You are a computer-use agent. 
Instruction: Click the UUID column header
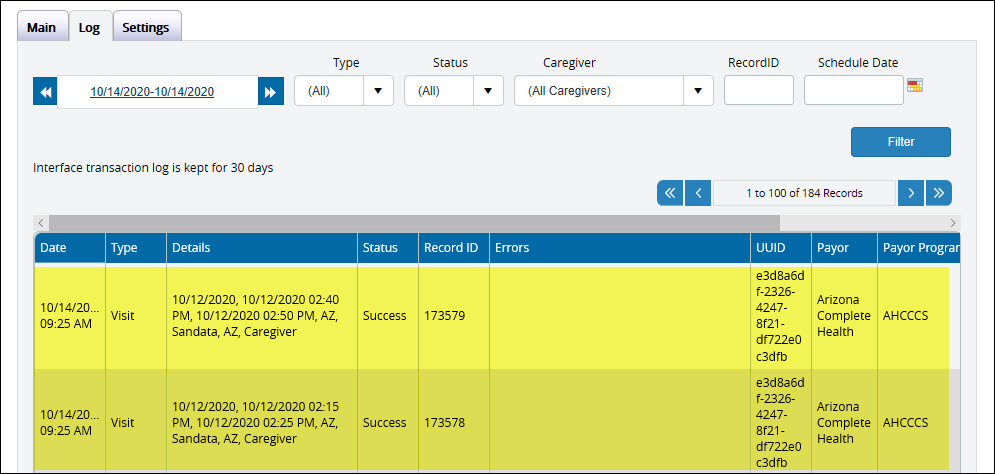(781, 248)
